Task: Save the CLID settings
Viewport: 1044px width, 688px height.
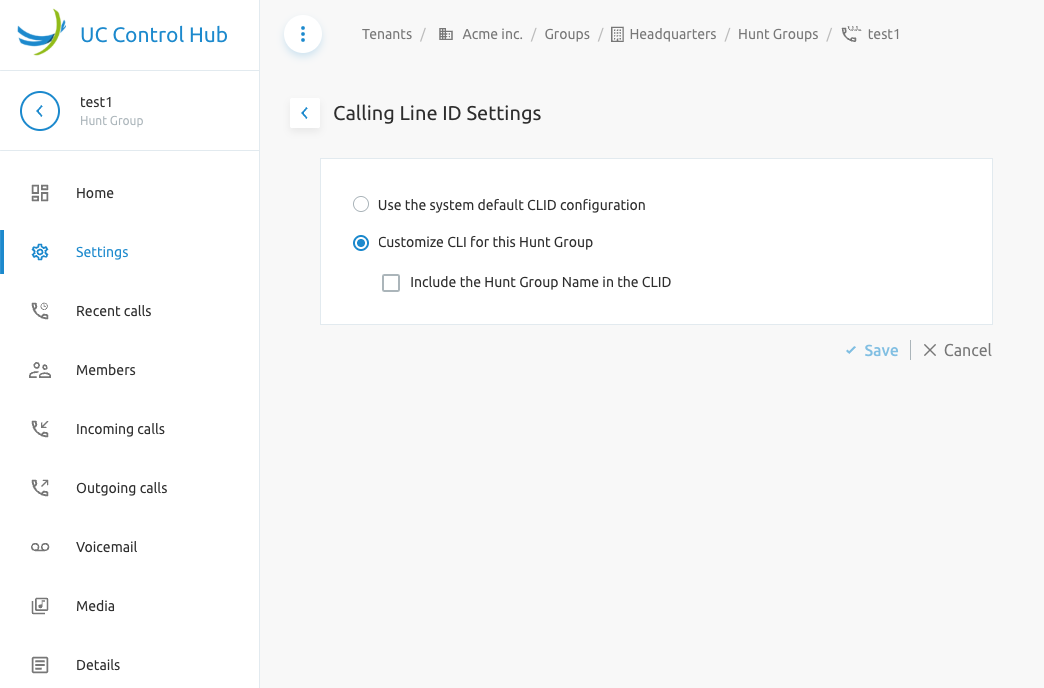Action: (x=872, y=350)
